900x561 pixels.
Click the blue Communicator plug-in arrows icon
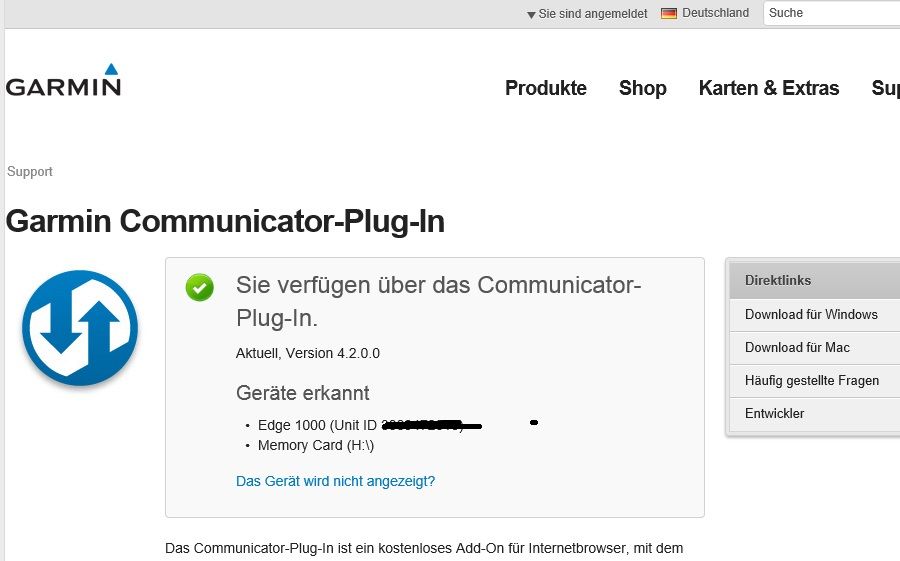pos(79,328)
